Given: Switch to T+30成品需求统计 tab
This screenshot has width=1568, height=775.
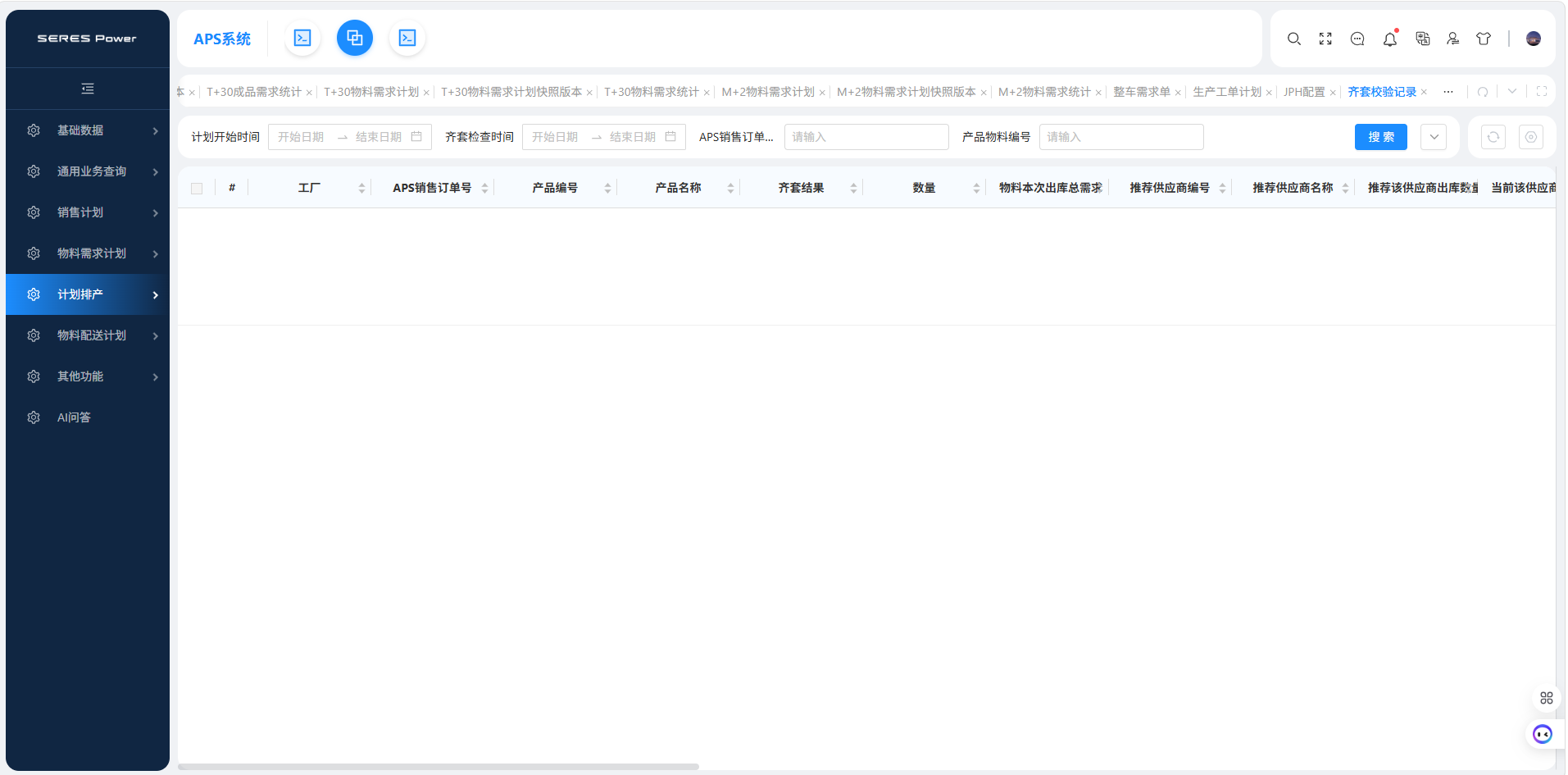Looking at the screenshot, I should [254, 92].
